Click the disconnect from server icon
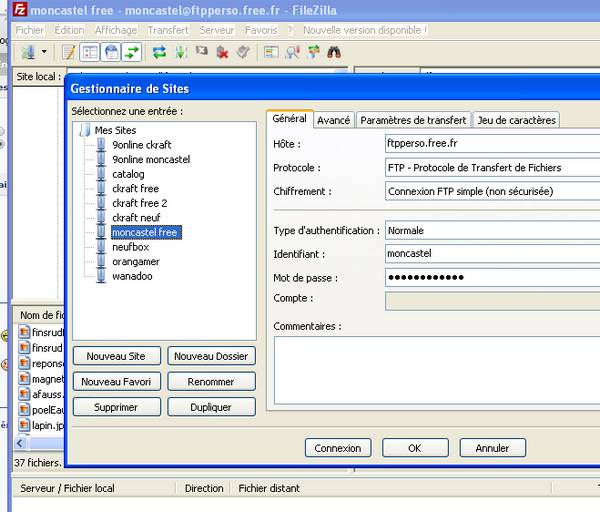Viewport: 600px width, 512px height. pyautogui.click(x=222, y=52)
